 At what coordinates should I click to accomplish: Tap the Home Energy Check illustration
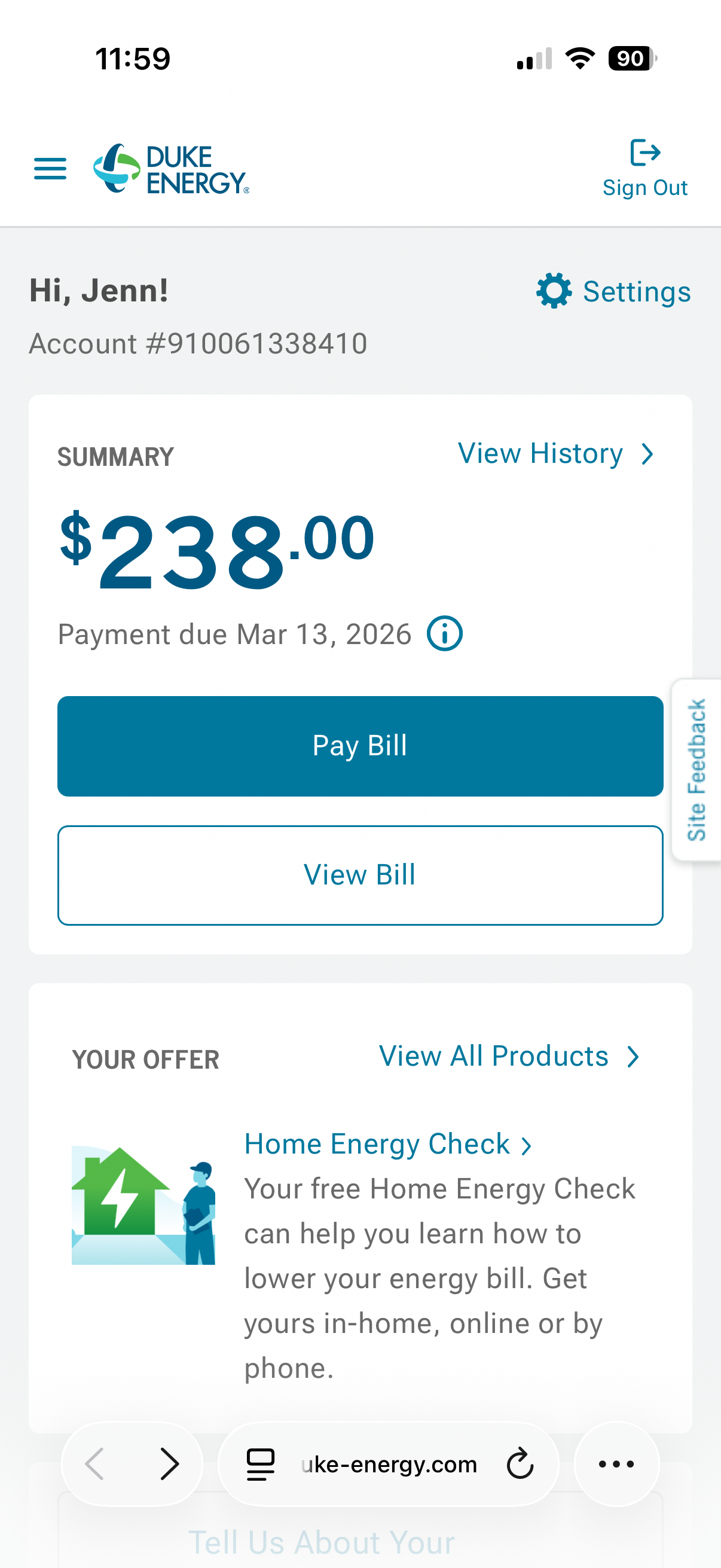pyautogui.click(x=143, y=1205)
